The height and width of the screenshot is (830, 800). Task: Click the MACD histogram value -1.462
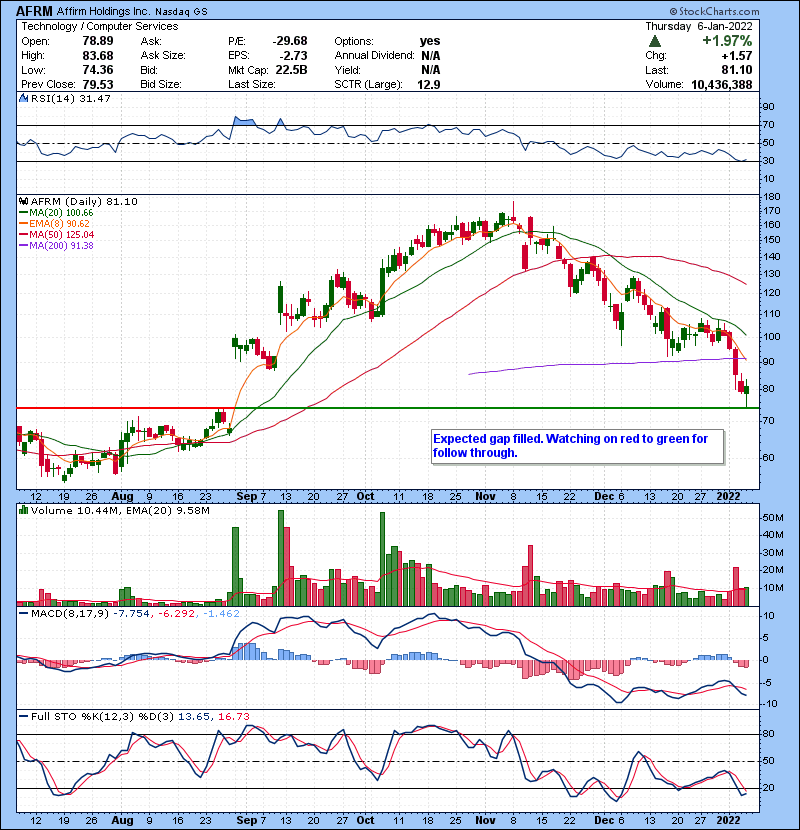[221, 614]
